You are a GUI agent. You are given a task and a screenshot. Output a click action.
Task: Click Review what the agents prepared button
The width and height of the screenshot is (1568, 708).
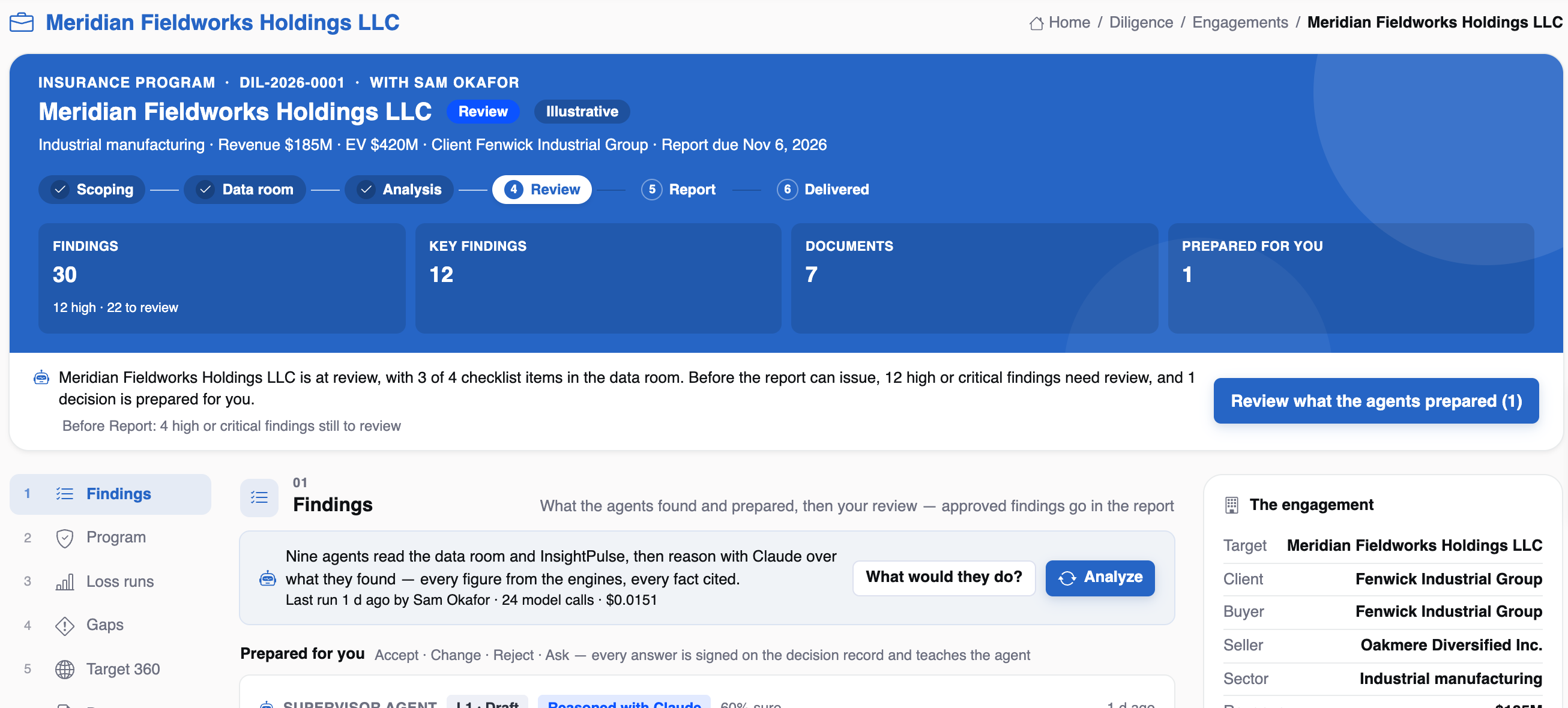point(1376,401)
